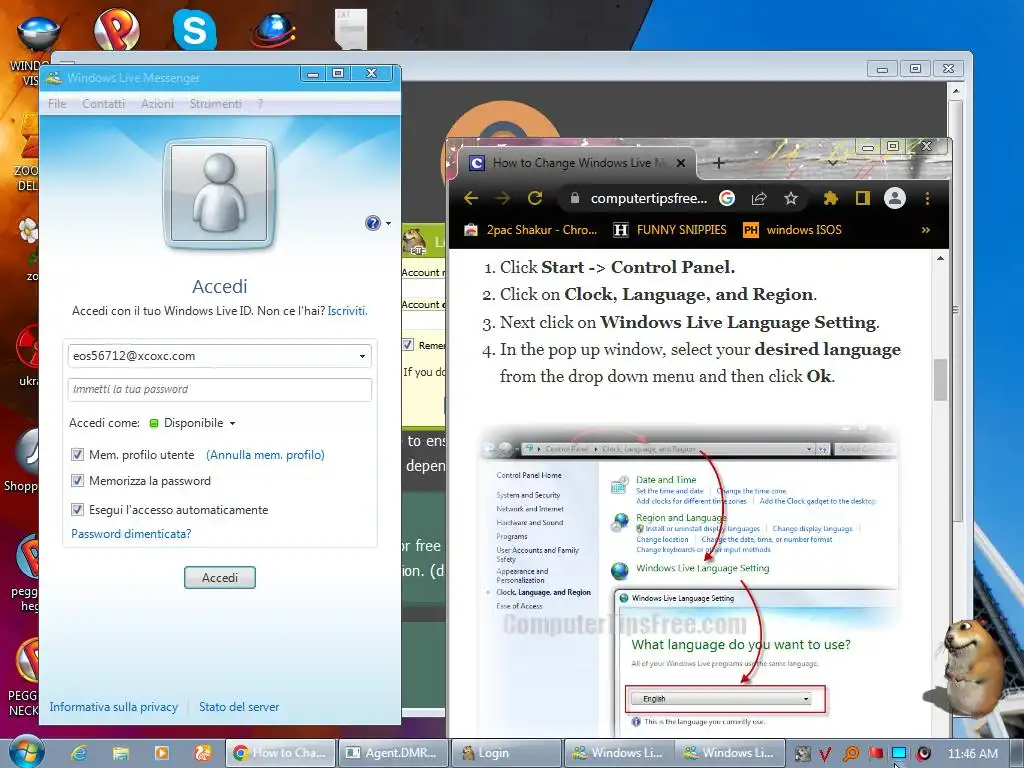Select the 'How to Change Windows Live' tab
The image size is (1024, 768).
pos(575,163)
